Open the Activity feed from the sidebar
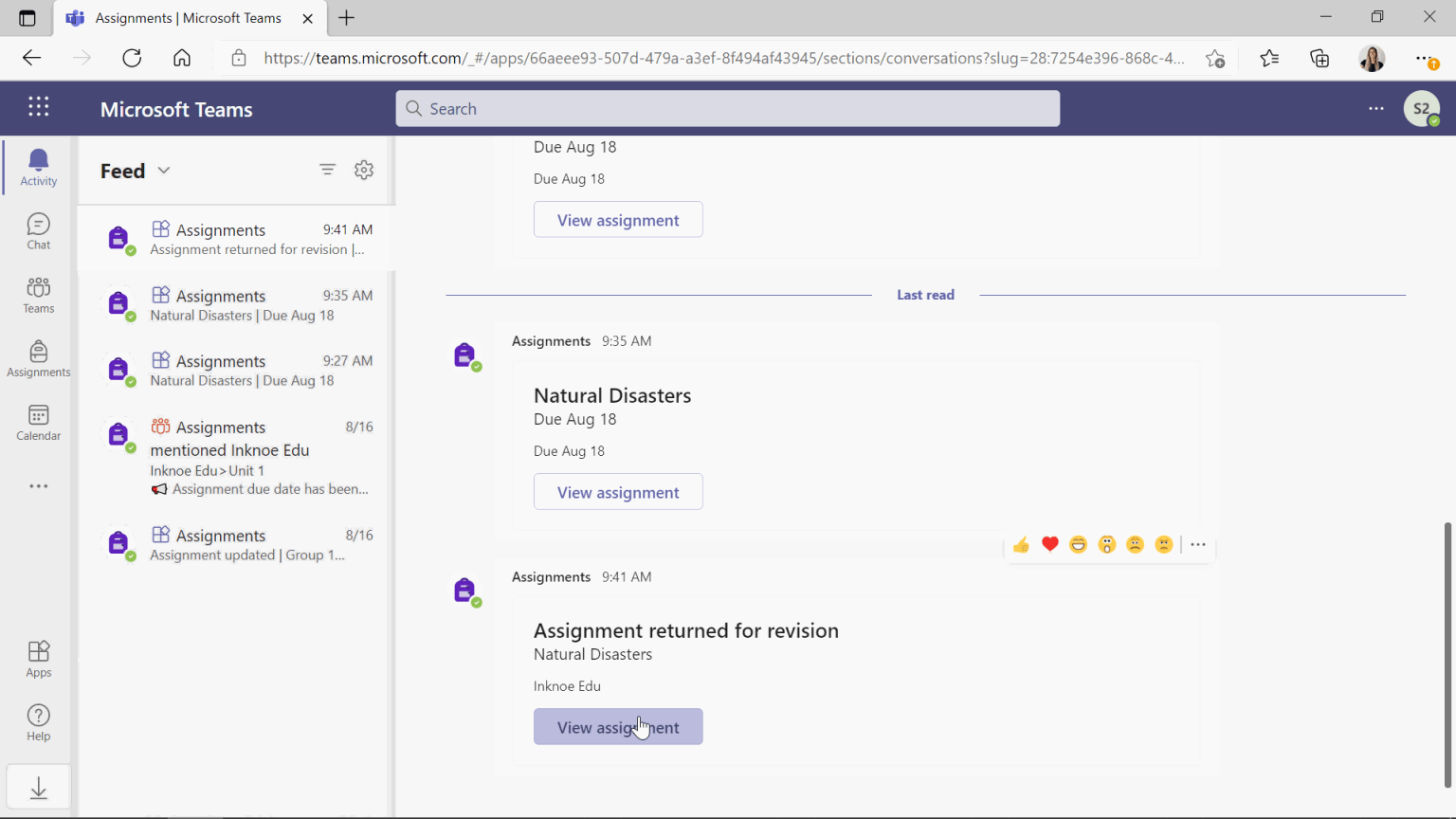Viewport: 1456px width, 819px height. tap(38, 167)
